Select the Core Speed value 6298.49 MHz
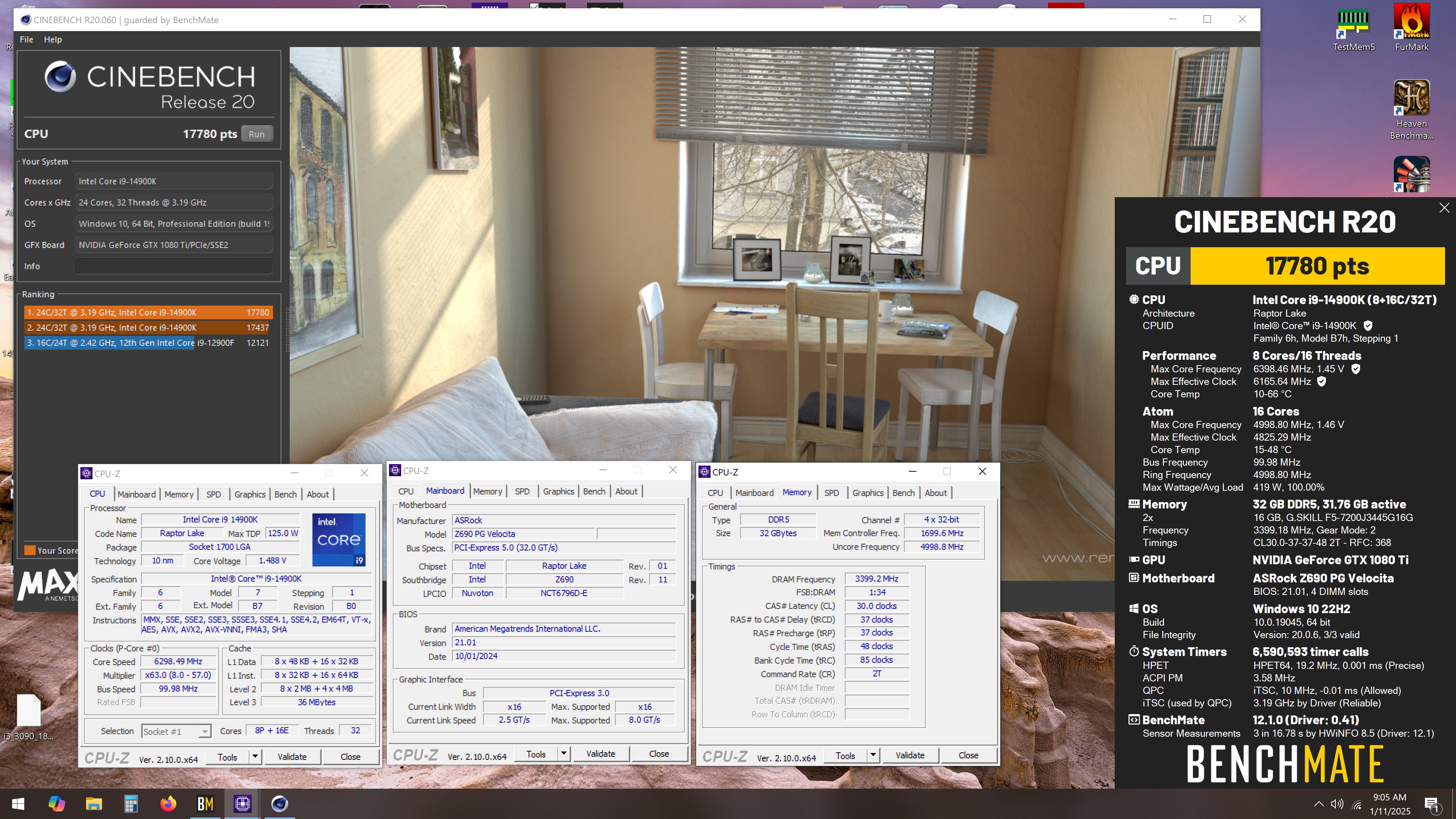This screenshot has height=819, width=1456. click(x=178, y=661)
